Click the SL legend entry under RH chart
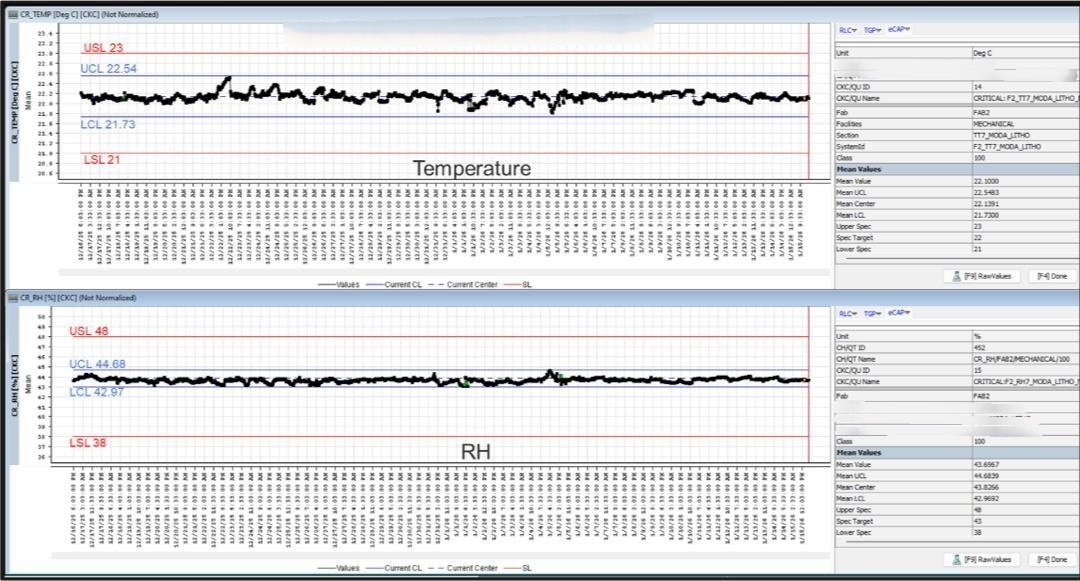1080x581 pixels. [517, 568]
